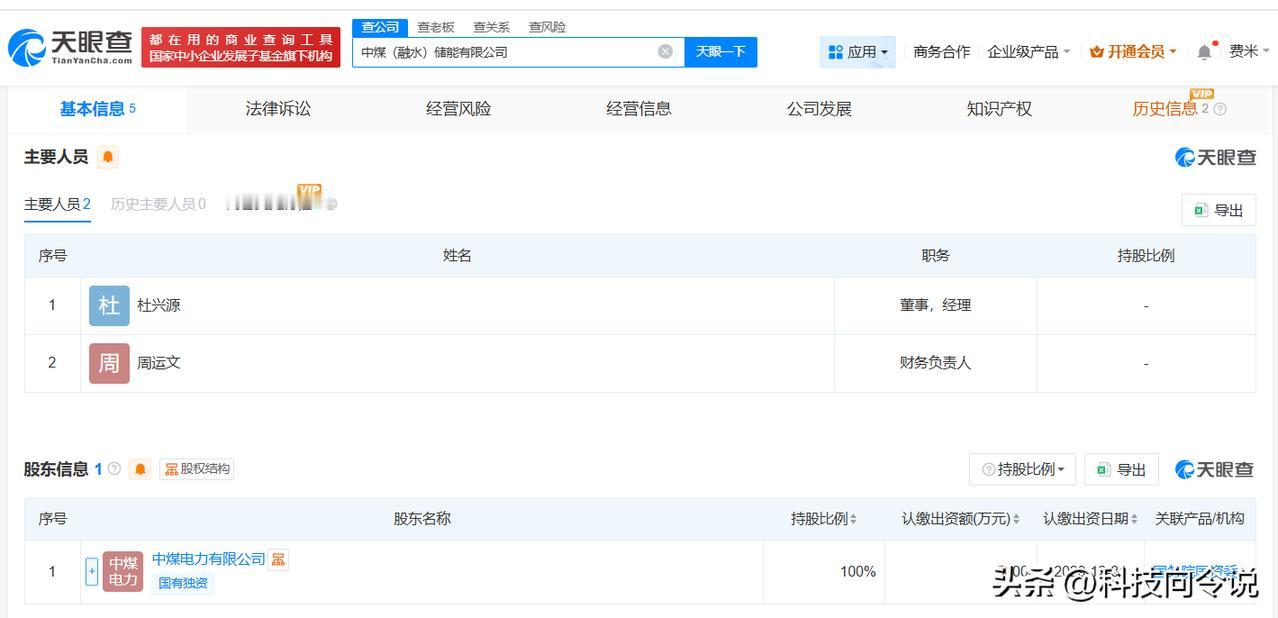Open the 中煤电力有限公司 company link
1278x618 pixels.
pos(208,559)
